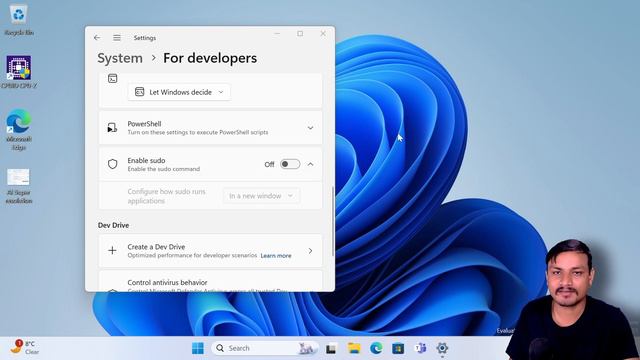Viewport: 640px width, 360px height.
Task: Open the Recycle Bin desktop icon
Action: [x=19, y=20]
